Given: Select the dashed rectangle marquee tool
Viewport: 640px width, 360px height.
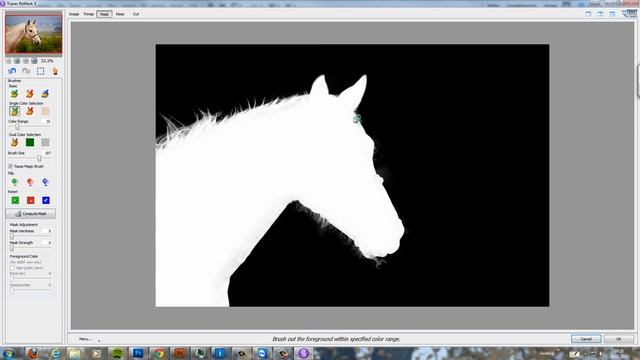Looking at the screenshot, I should click(x=40, y=71).
